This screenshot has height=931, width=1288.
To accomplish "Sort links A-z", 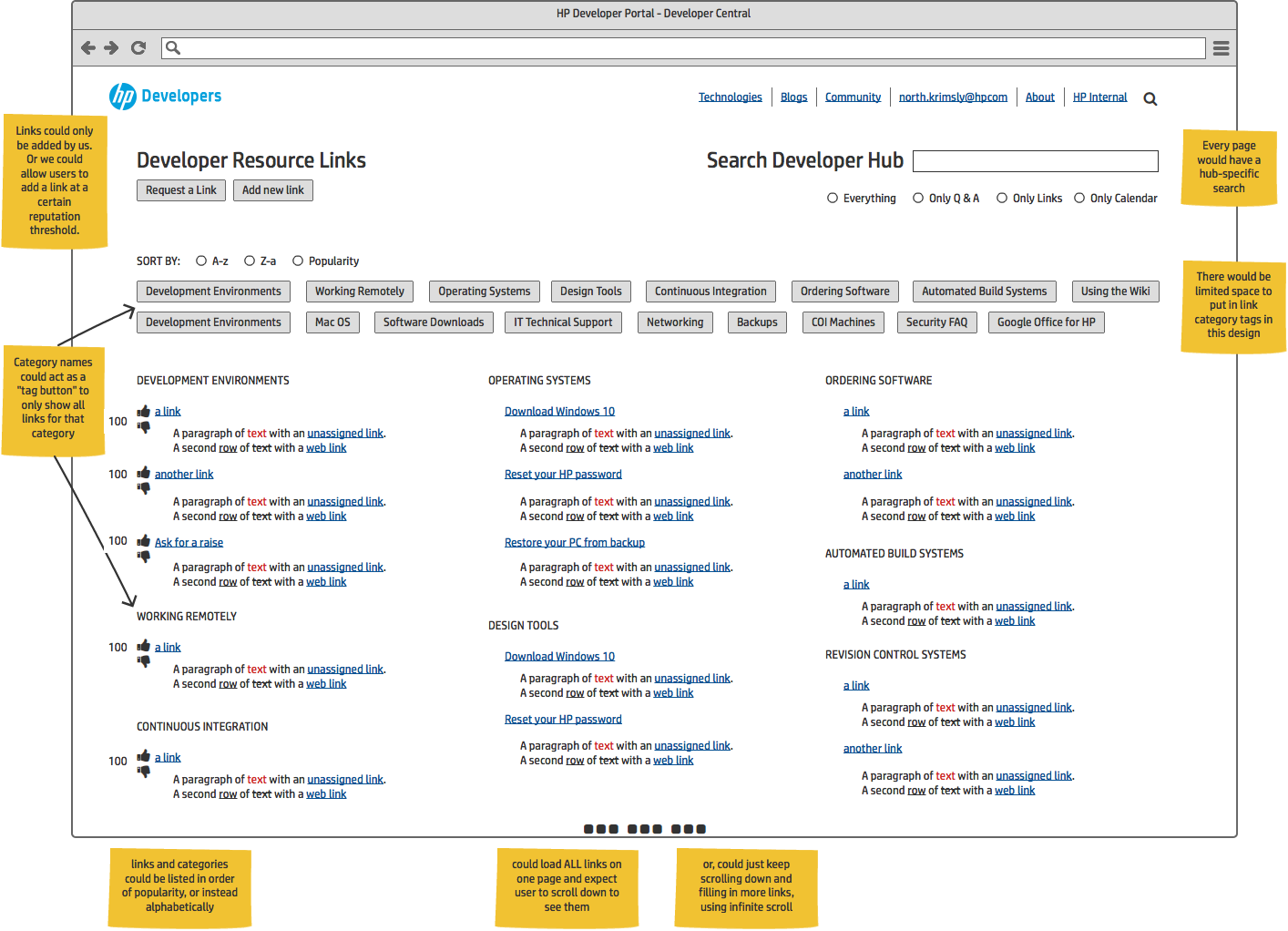I will [x=201, y=261].
